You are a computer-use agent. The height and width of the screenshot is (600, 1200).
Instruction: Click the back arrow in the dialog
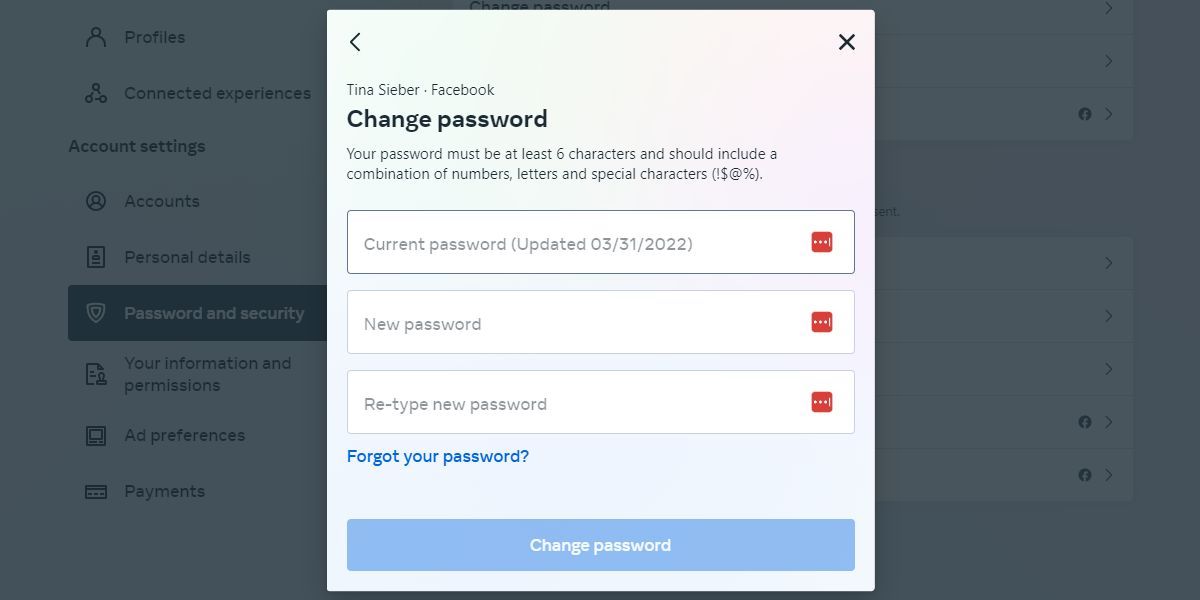coord(354,42)
